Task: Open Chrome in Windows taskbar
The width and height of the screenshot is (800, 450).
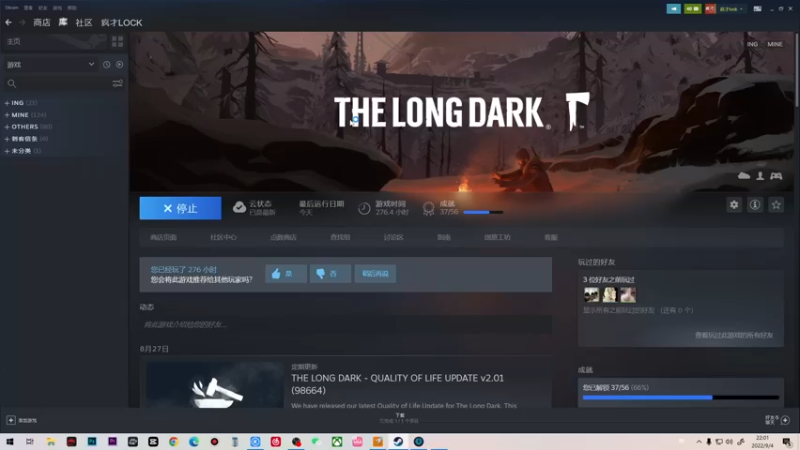Action: coord(173,441)
